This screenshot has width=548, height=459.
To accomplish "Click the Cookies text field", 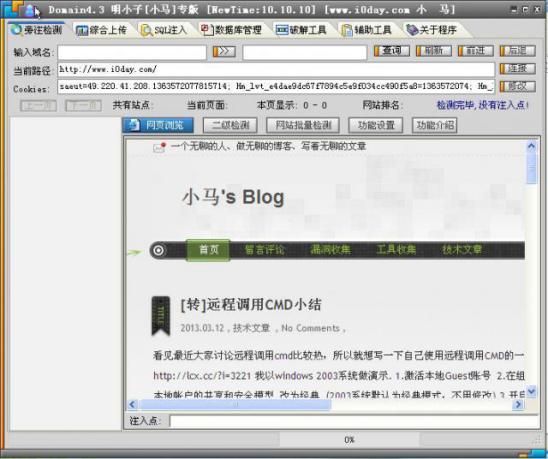I will click(x=276, y=87).
